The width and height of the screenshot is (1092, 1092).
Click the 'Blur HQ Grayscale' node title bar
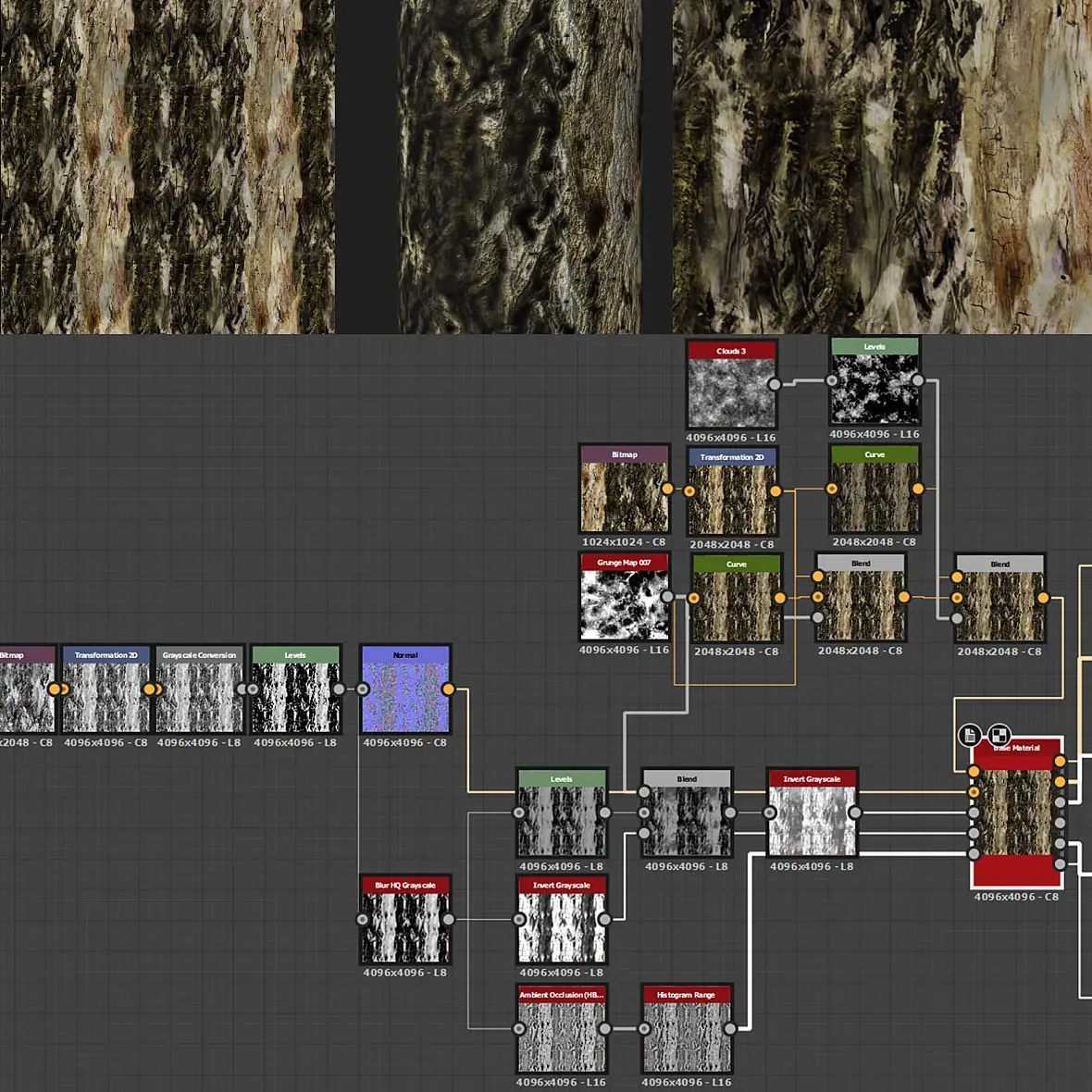tap(405, 885)
